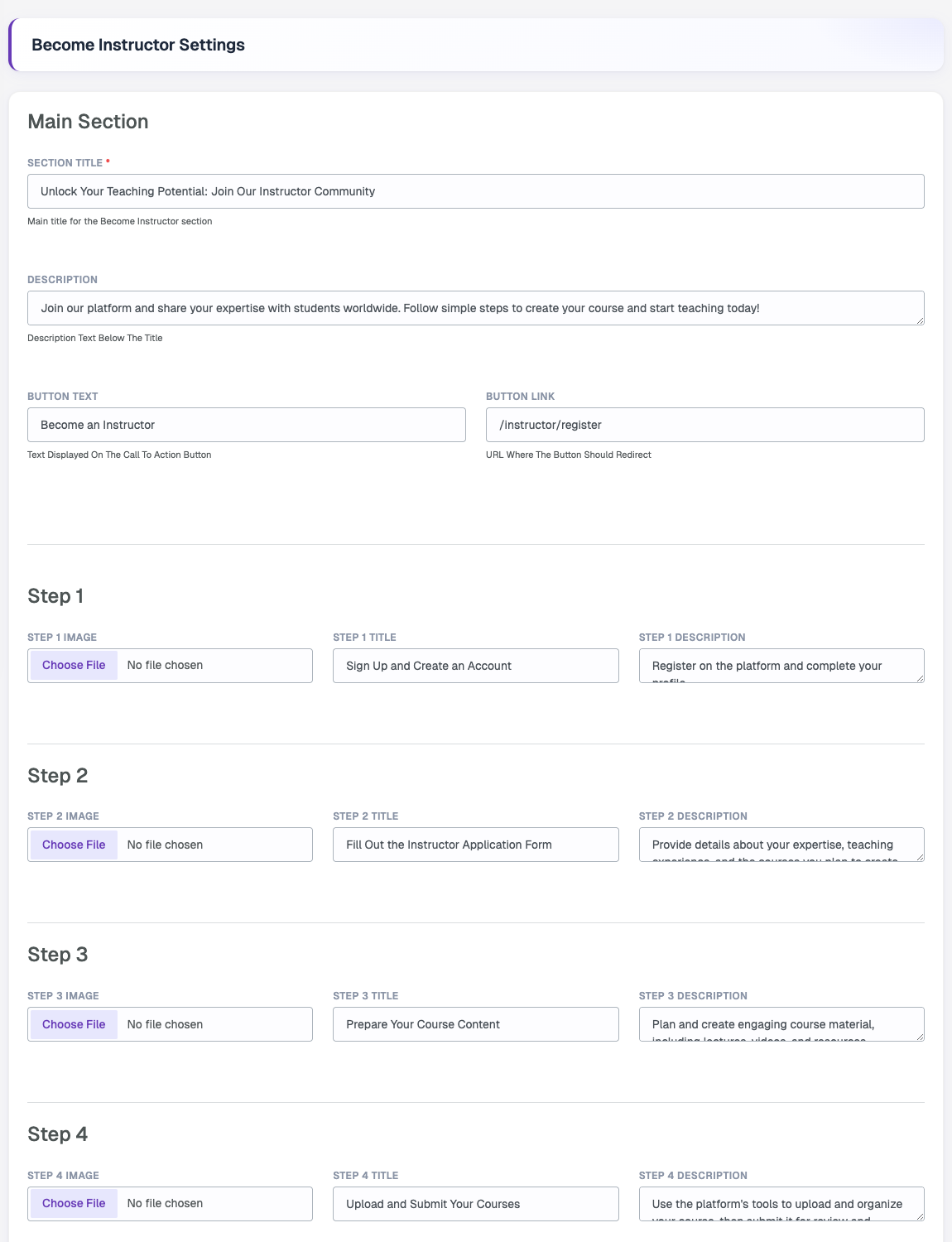This screenshot has width=952, height=1242.
Task: Click Choose File under Step 3 Image
Action: [x=74, y=1024]
